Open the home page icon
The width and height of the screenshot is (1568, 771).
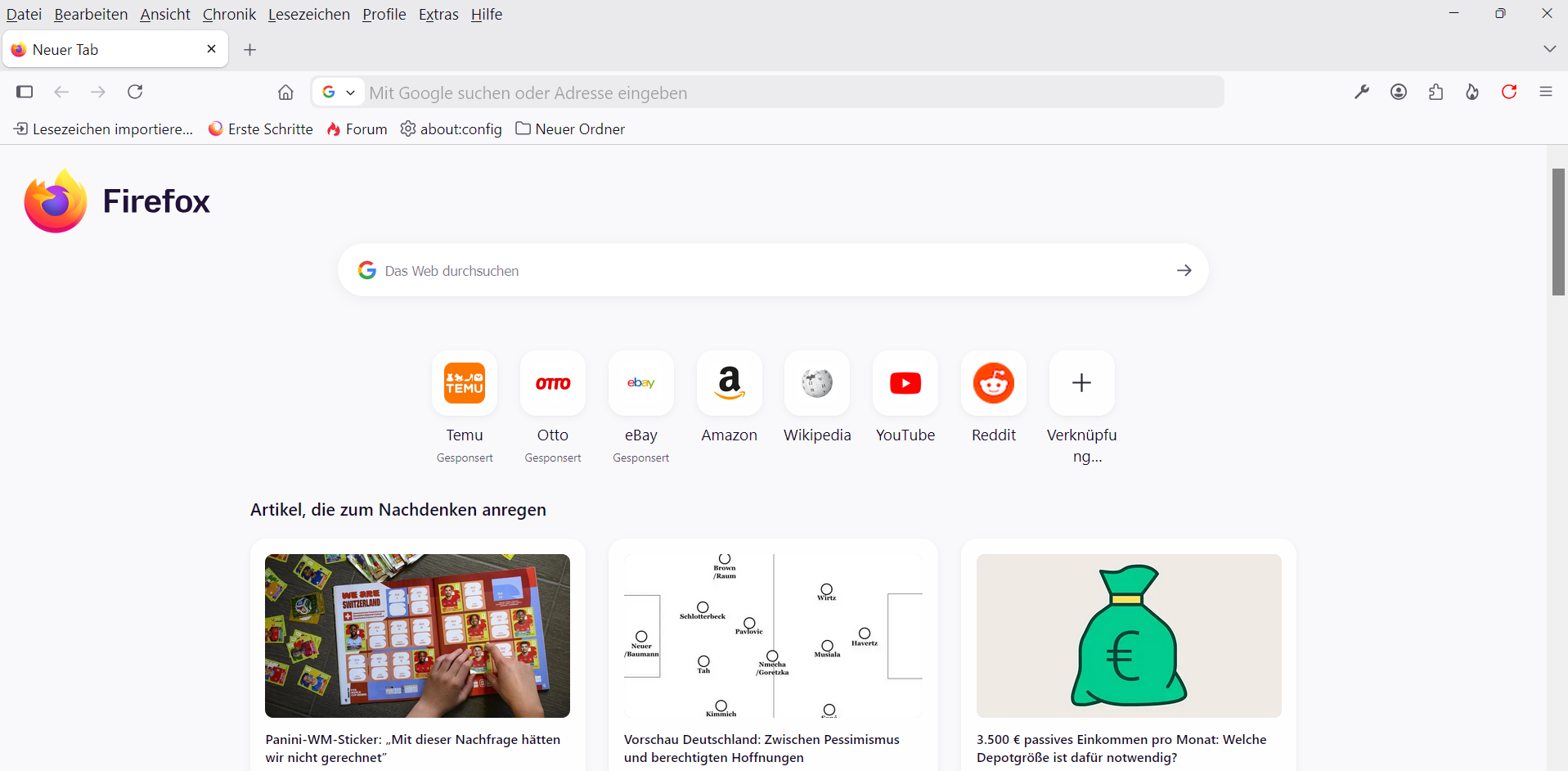285,92
